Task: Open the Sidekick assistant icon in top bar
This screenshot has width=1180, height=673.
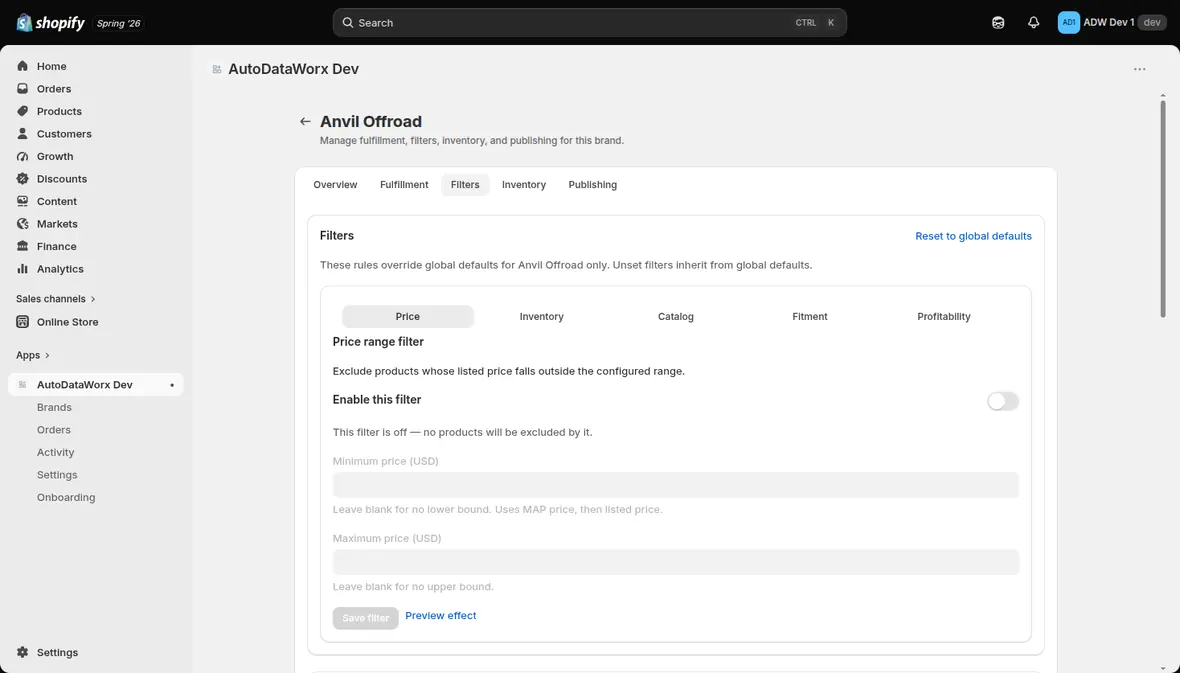Action: (998, 23)
